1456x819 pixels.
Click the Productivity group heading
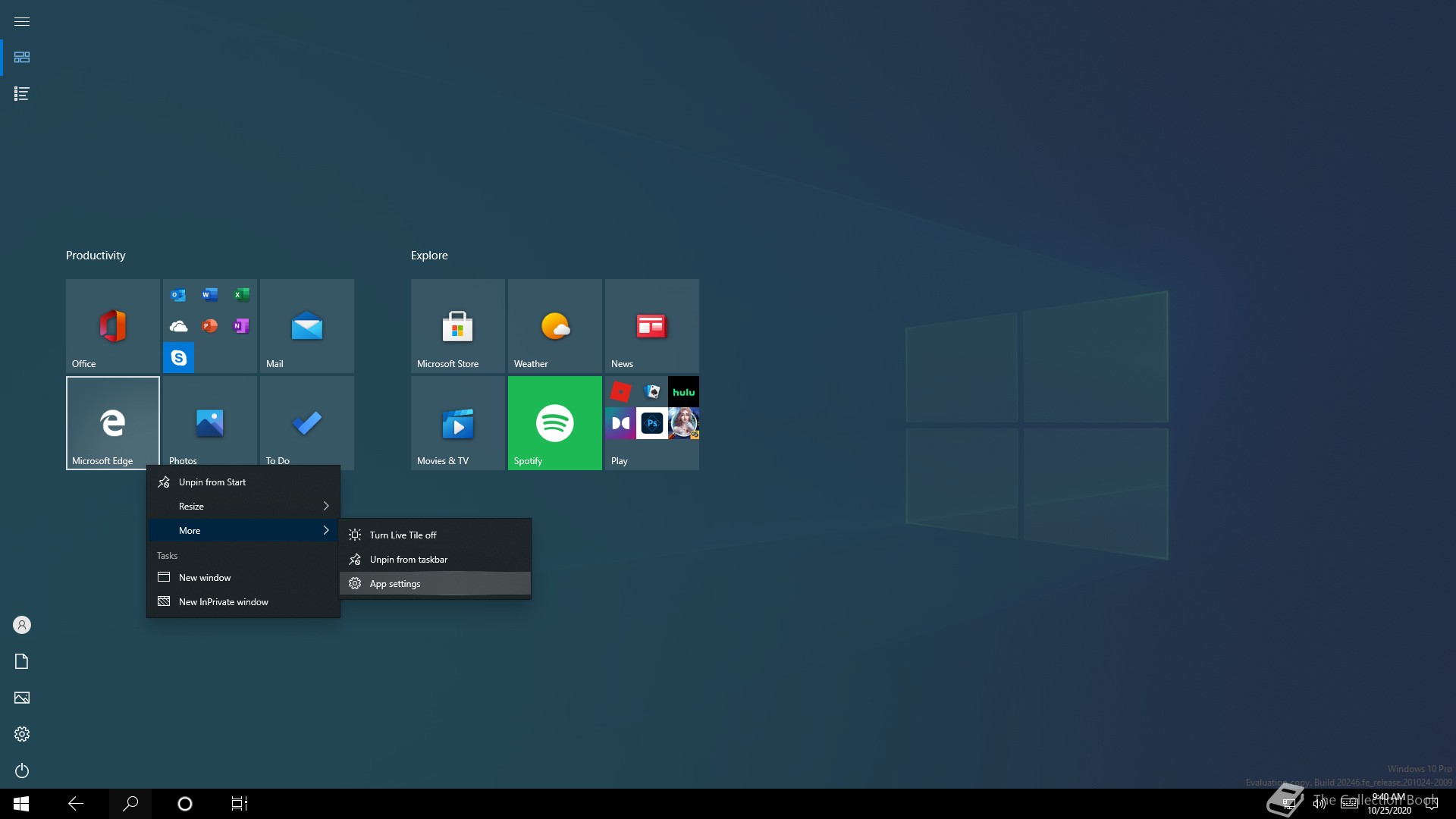coord(96,256)
